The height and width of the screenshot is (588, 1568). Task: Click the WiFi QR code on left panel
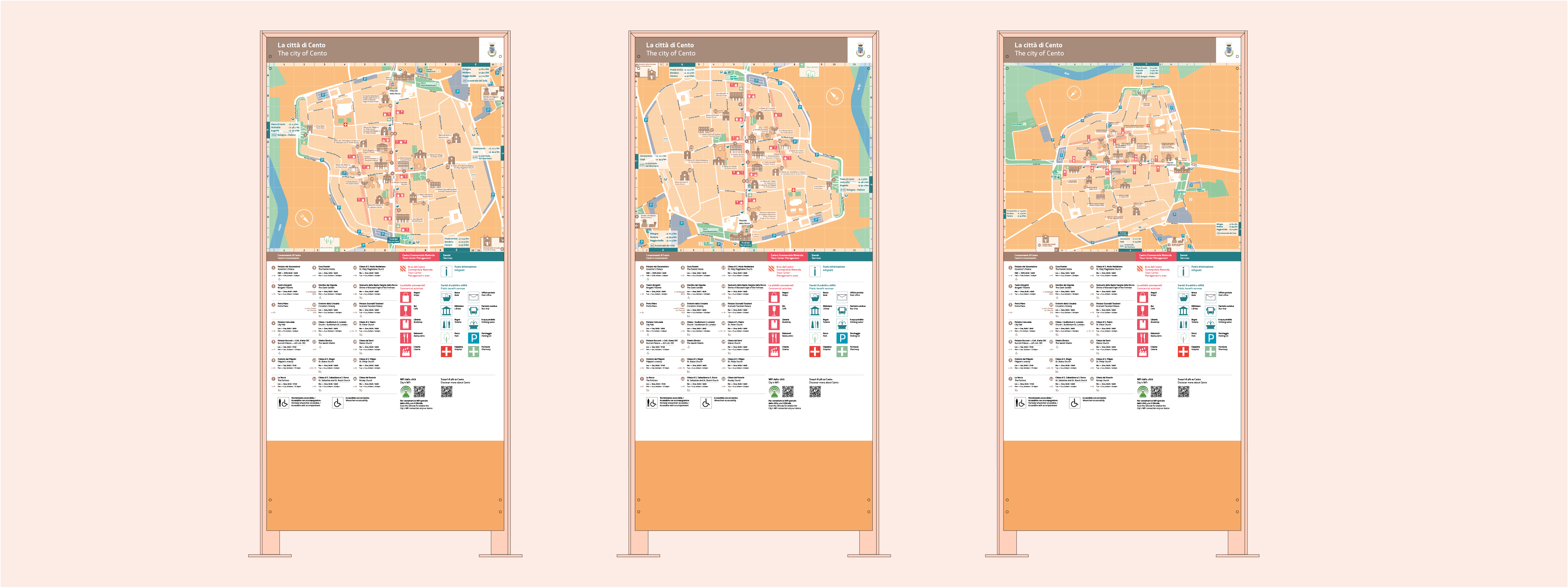(x=419, y=391)
